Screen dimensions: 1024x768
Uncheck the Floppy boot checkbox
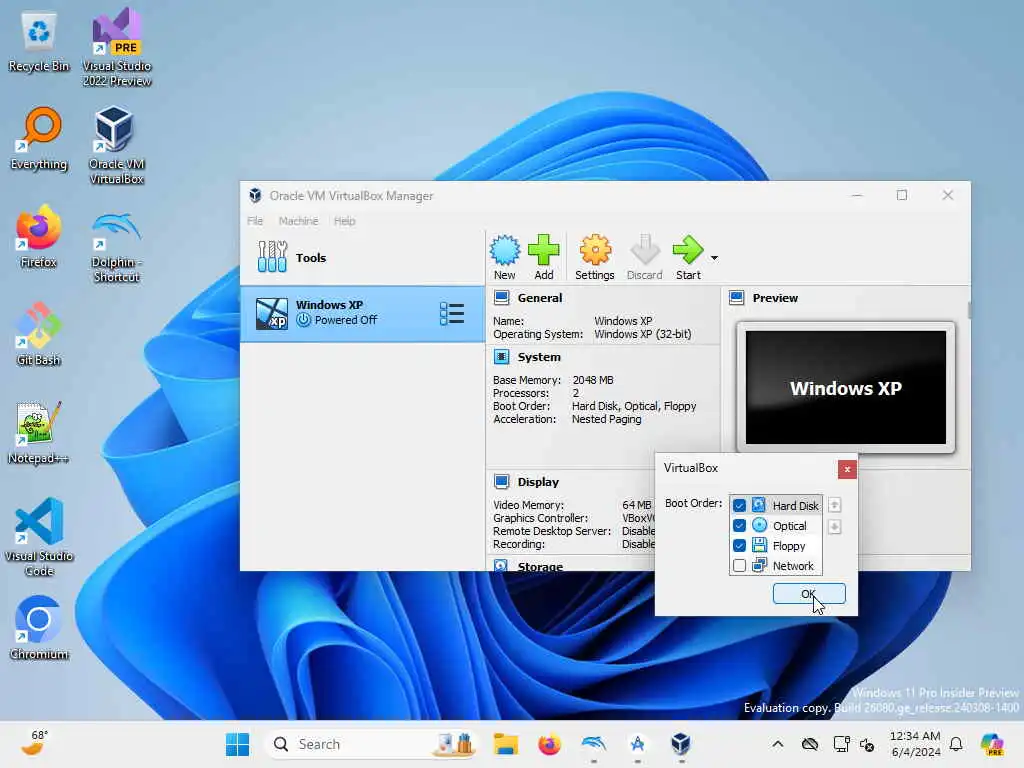click(x=739, y=546)
